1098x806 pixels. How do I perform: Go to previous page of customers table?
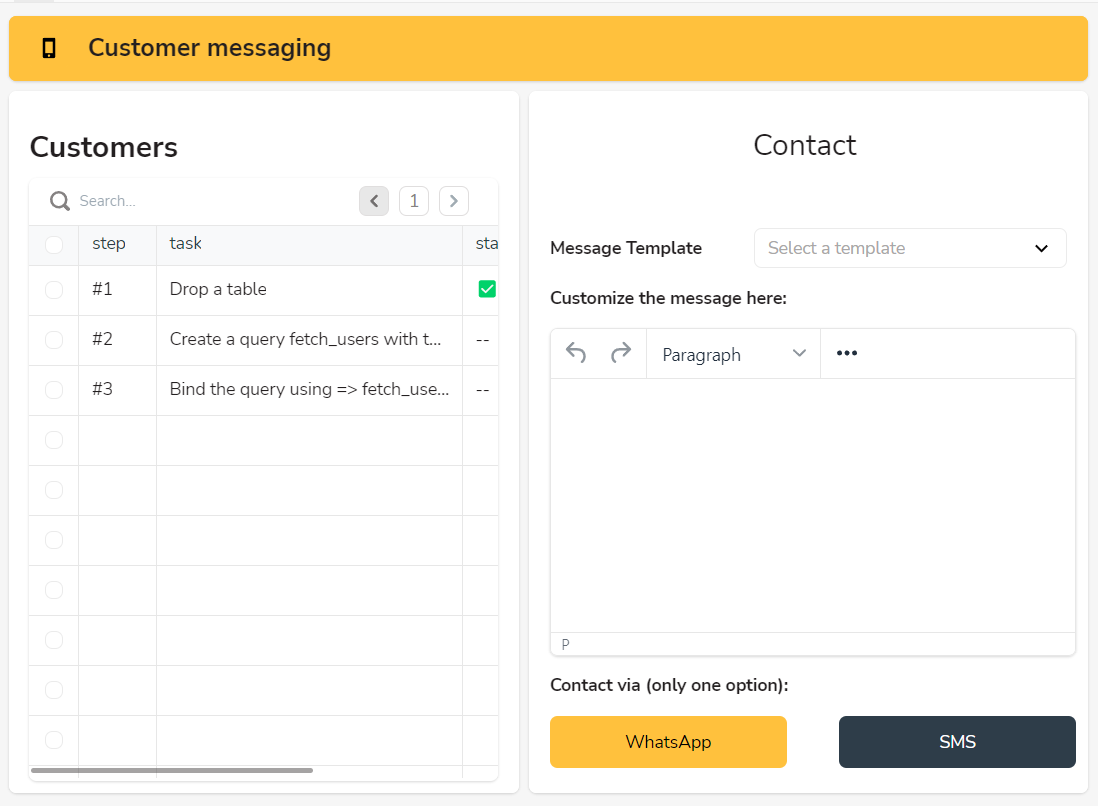pos(374,201)
